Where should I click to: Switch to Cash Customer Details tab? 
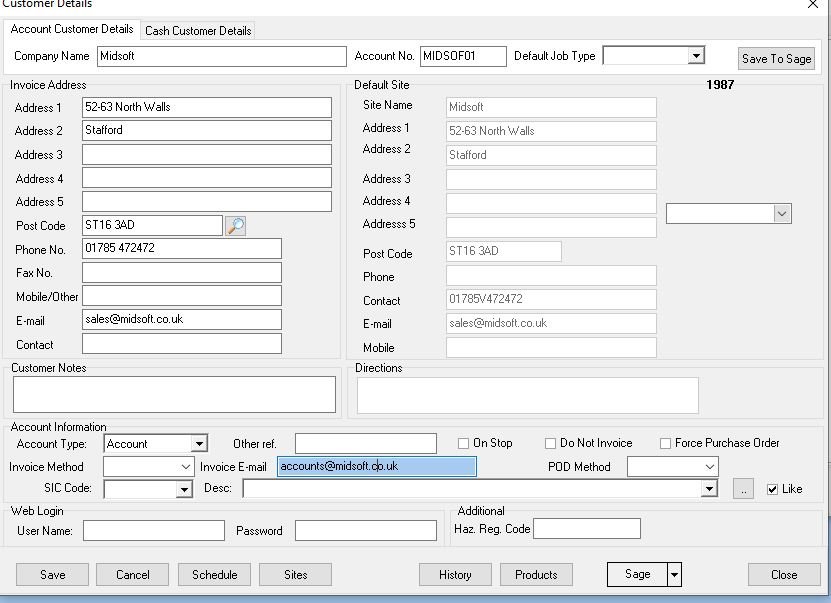(x=198, y=31)
